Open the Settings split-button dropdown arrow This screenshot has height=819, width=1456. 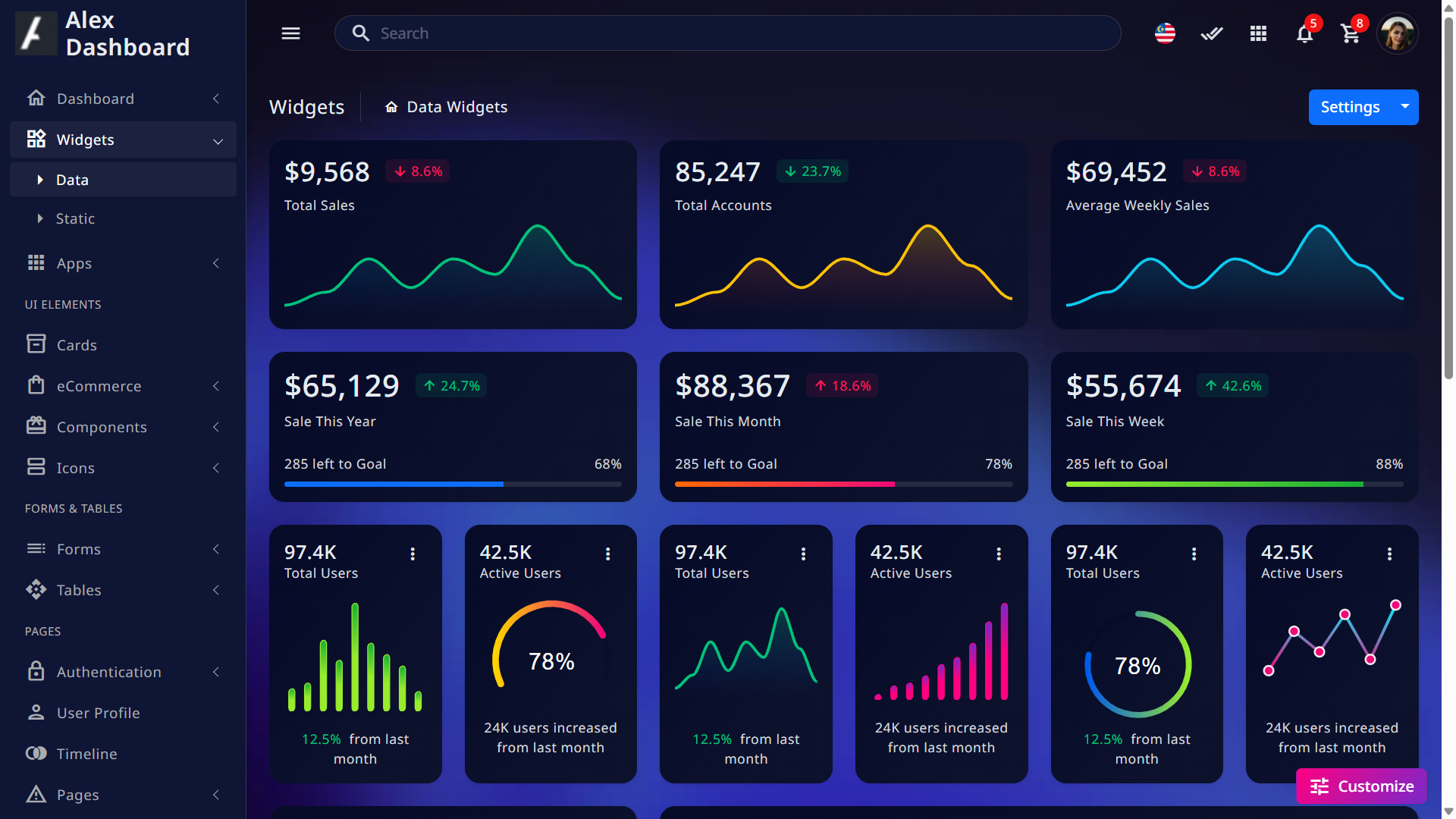pos(1405,107)
